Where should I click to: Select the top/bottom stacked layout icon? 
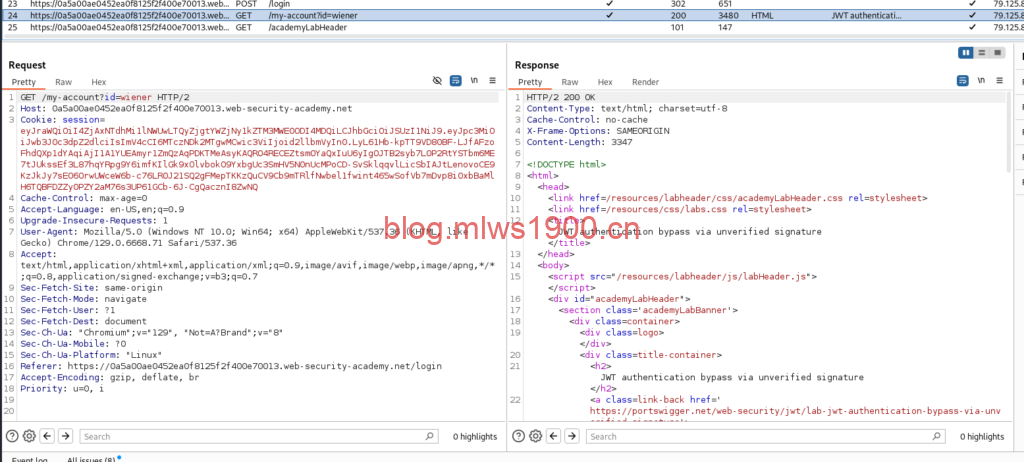coord(982,53)
